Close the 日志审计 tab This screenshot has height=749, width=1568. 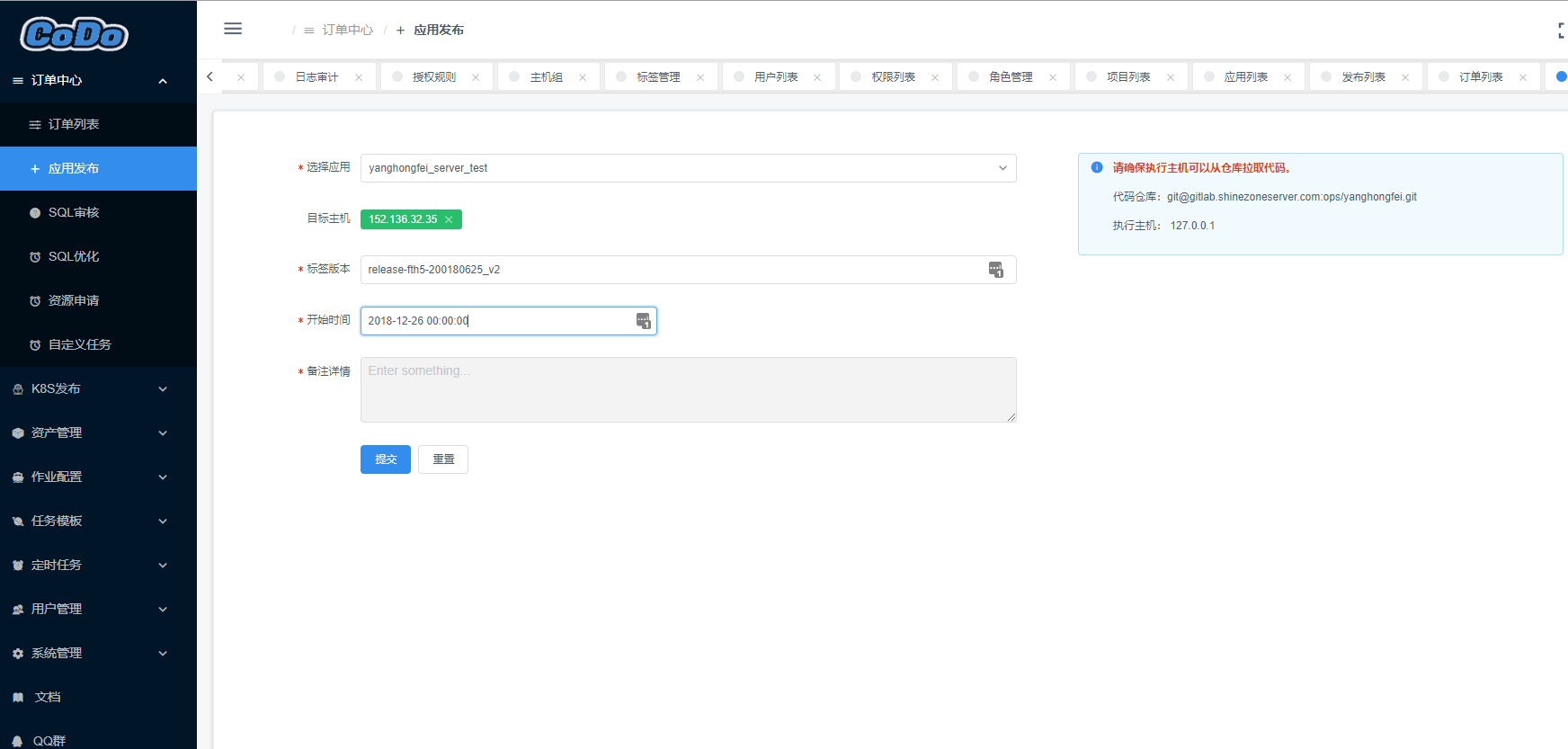(x=359, y=77)
